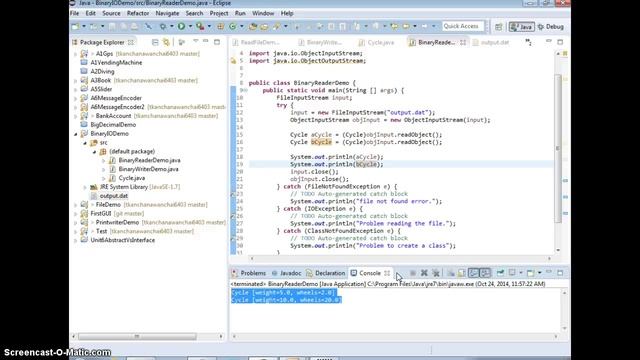Collapse the BinaryIODemo project
This screenshot has width=640, height=360.
[x=76, y=134]
